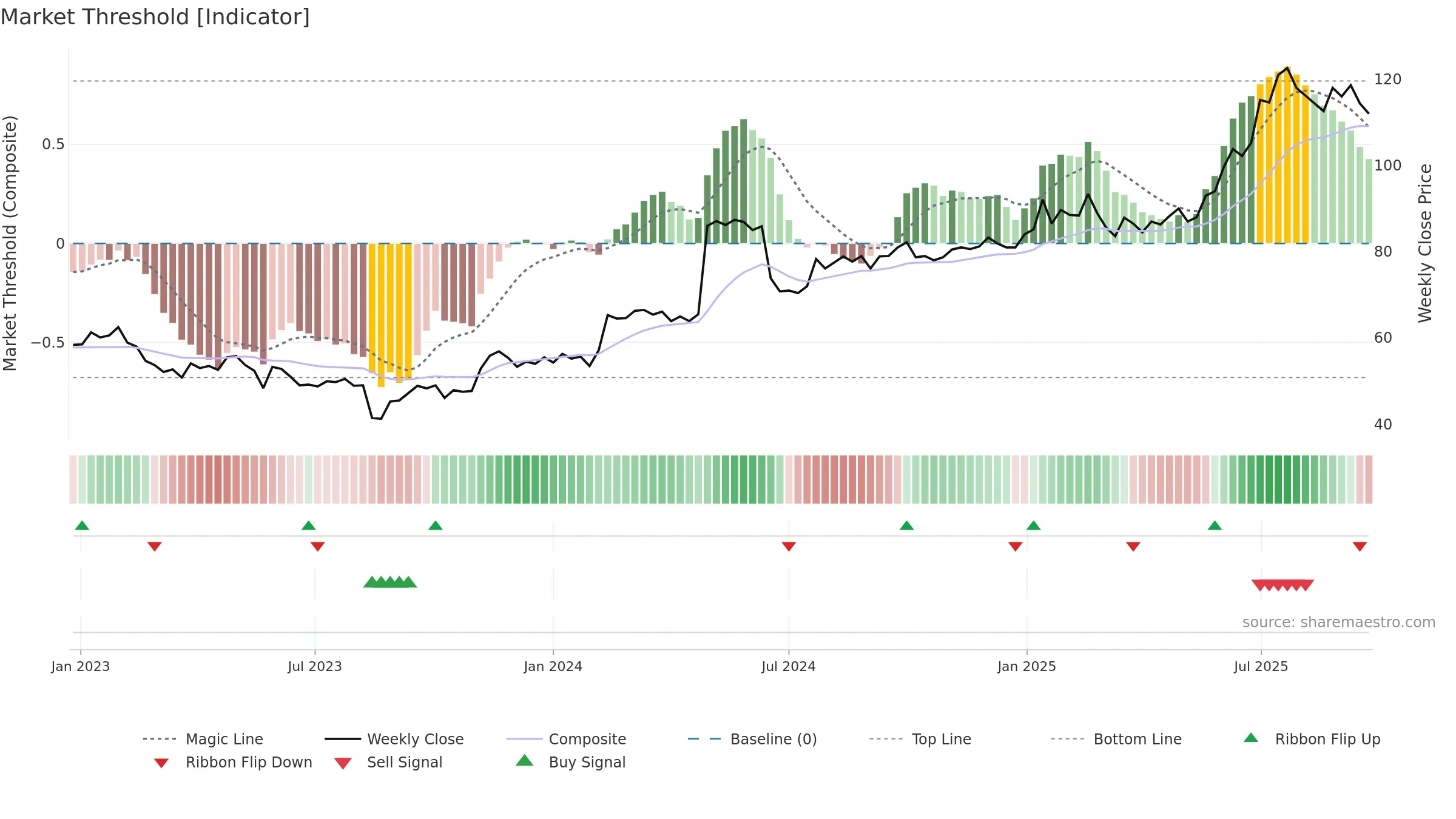Click the last red flip-down triangle near Sep 2025
Screen dimensions: 1456x819
[1360, 547]
